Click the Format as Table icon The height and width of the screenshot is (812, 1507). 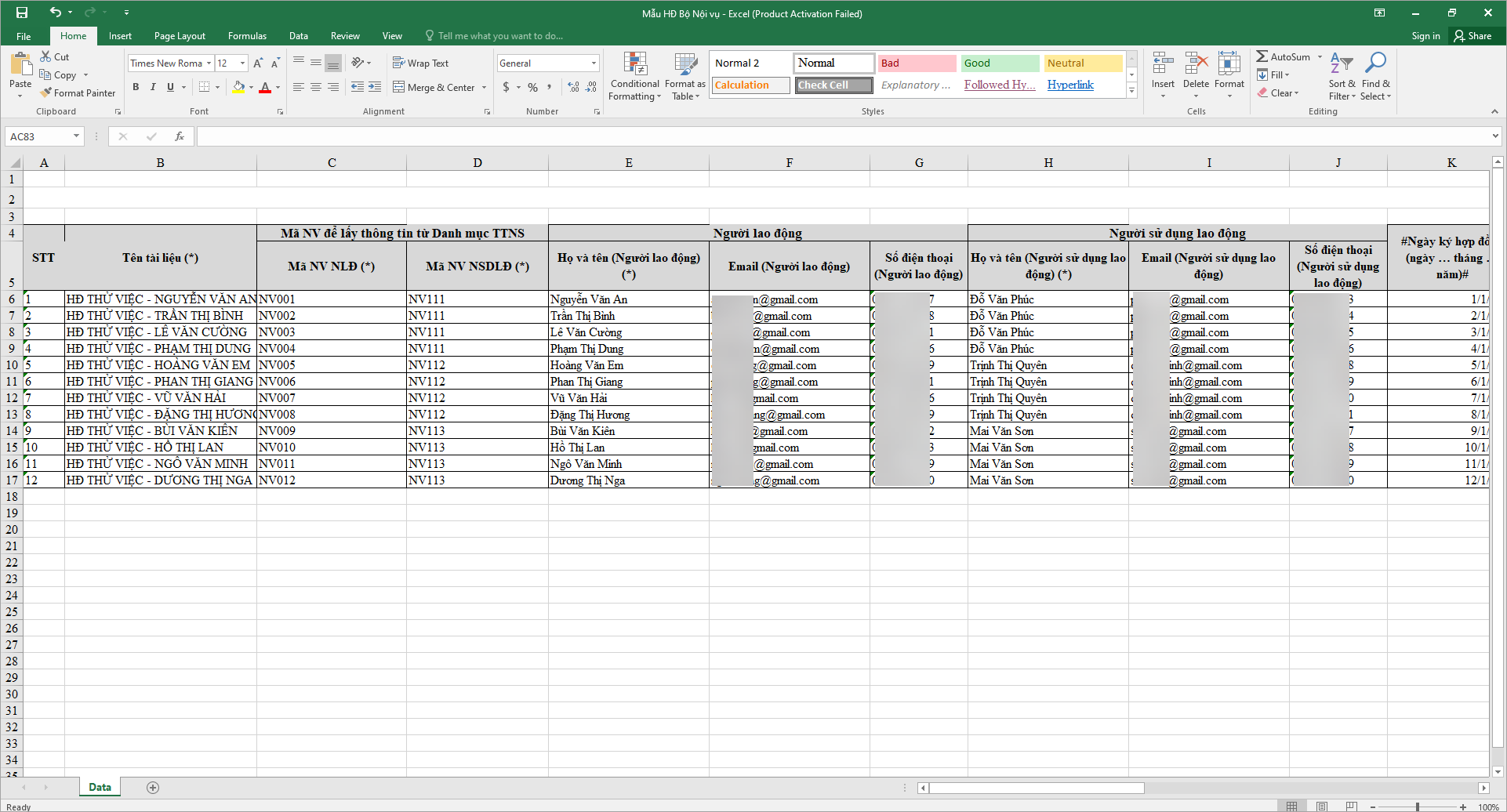pyautogui.click(x=685, y=77)
